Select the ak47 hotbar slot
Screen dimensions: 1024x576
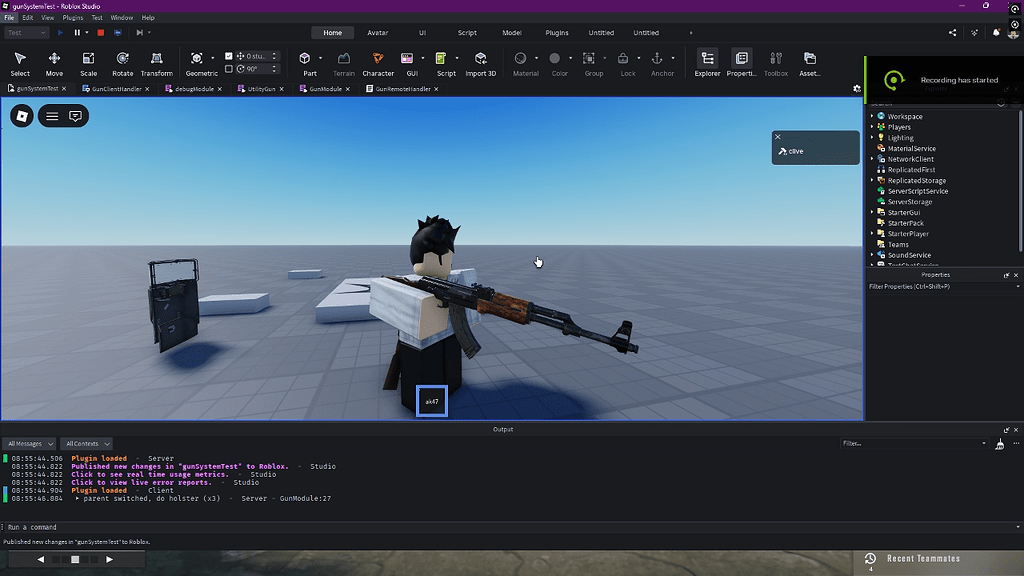point(432,401)
